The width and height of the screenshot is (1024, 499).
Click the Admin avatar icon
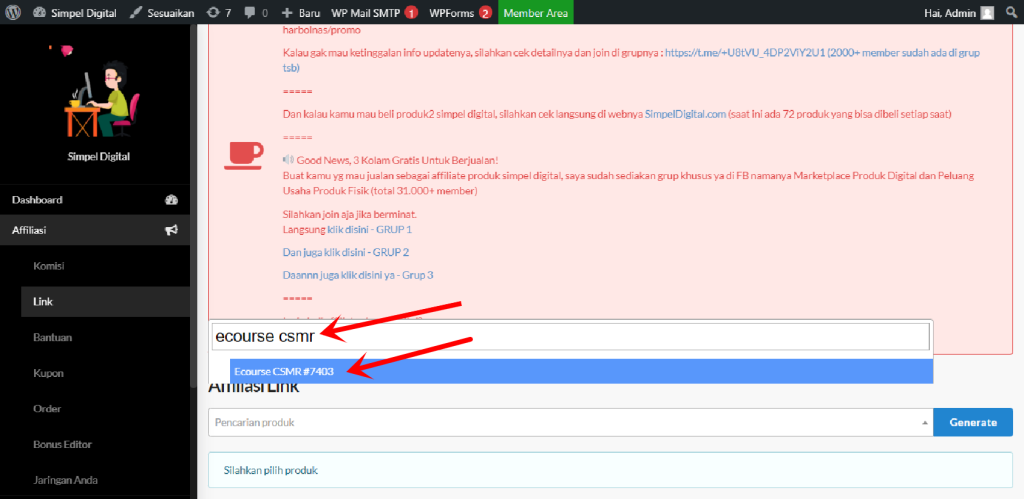tap(987, 12)
